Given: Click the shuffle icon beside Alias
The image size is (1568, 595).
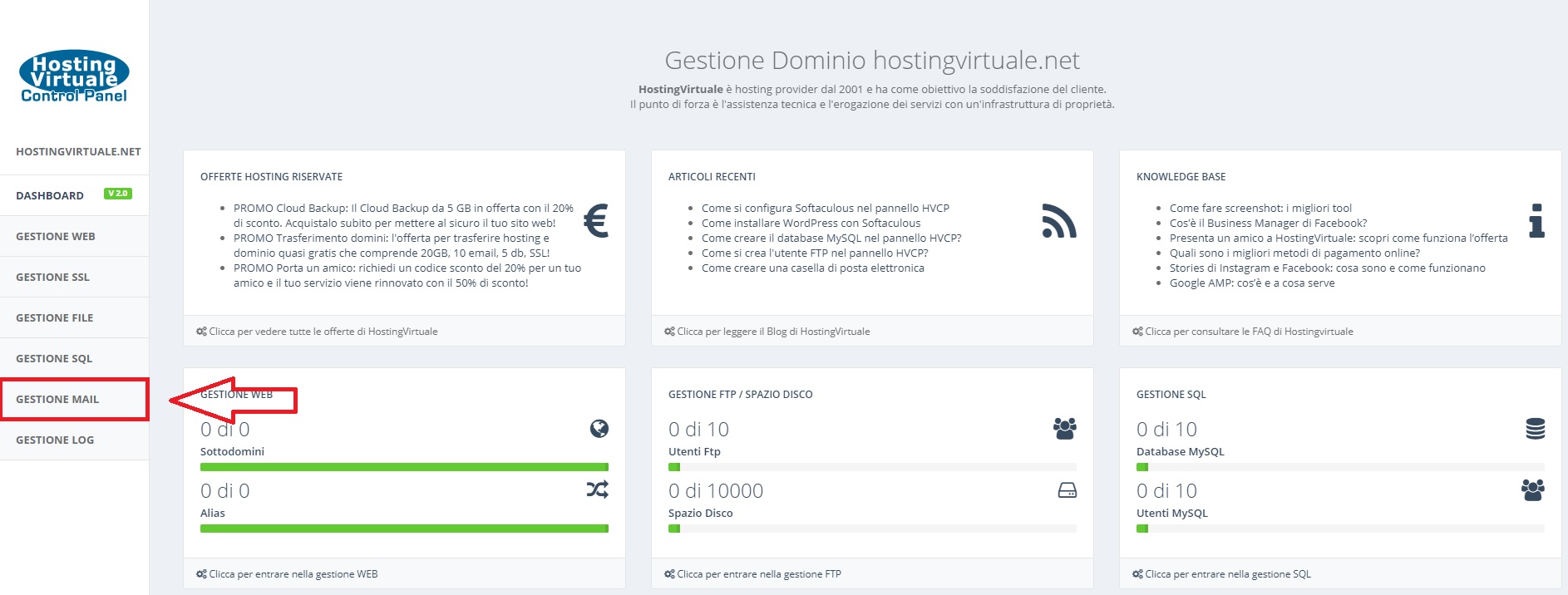Looking at the screenshot, I should pyautogui.click(x=598, y=489).
